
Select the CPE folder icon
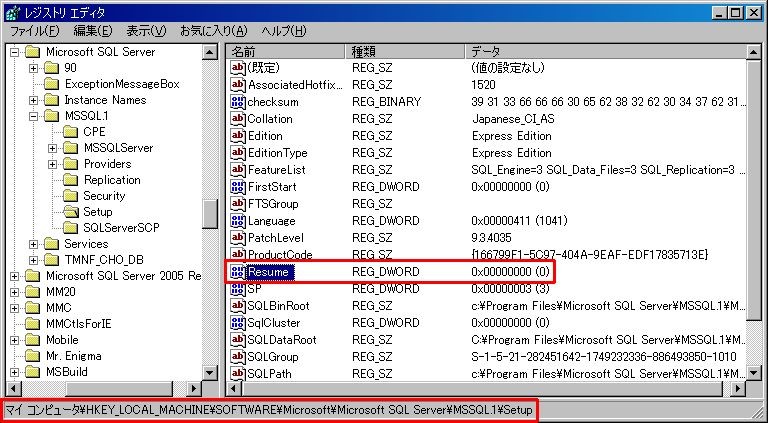[71, 132]
